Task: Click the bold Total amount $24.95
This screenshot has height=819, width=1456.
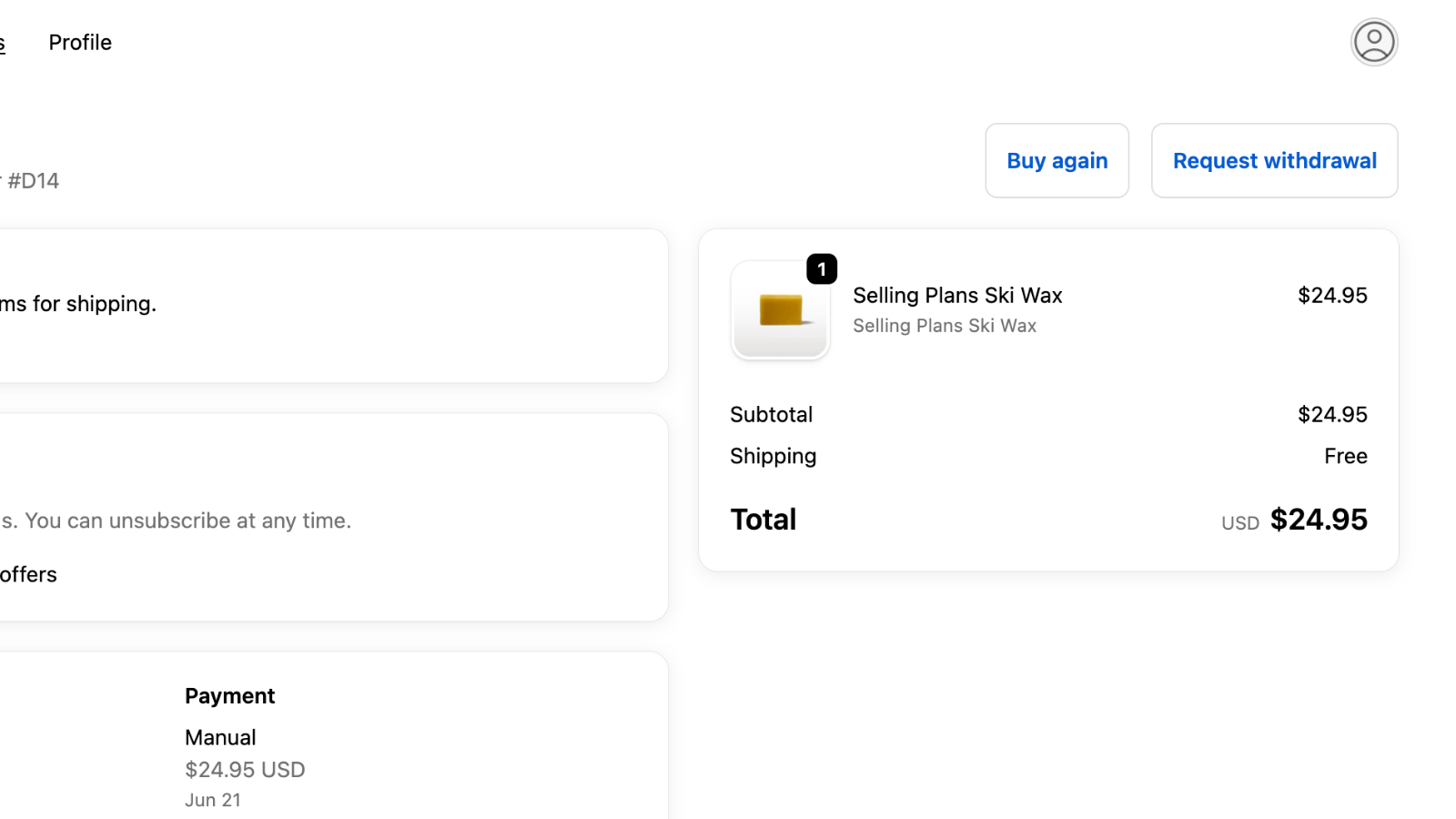Action: (x=1319, y=520)
